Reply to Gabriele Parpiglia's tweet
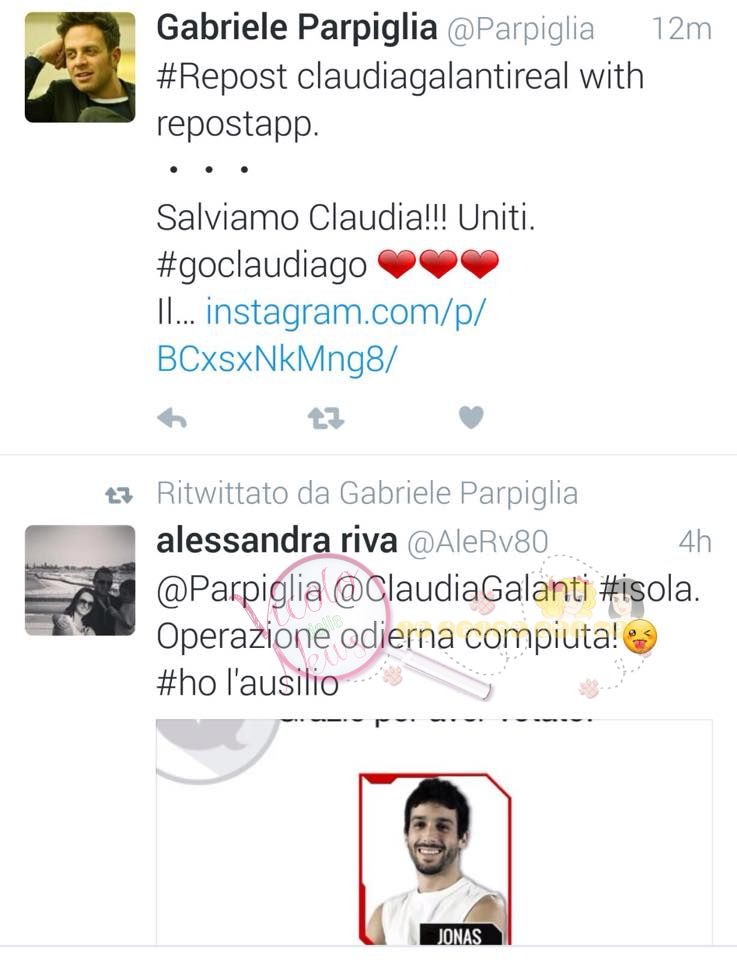 (171, 419)
